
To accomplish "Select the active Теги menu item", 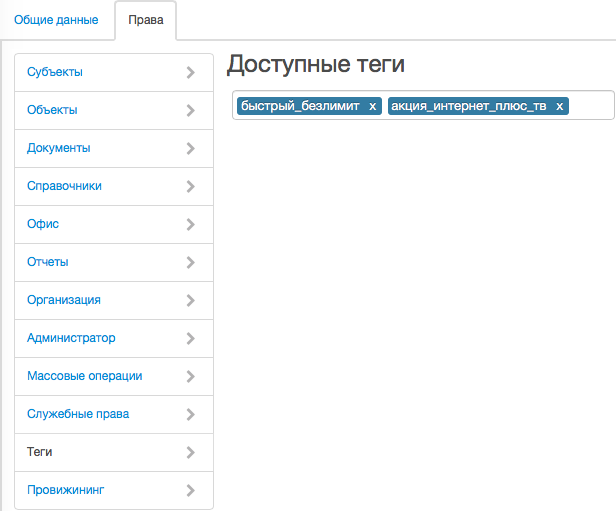I will [114, 452].
